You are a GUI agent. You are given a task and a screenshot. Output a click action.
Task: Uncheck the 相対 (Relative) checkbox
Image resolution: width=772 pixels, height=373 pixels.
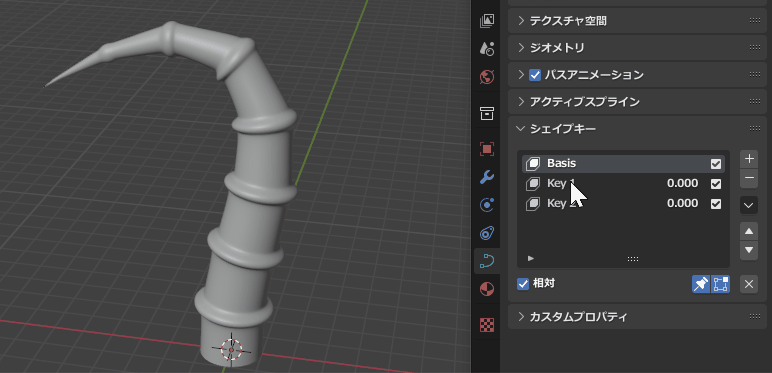[x=523, y=284]
